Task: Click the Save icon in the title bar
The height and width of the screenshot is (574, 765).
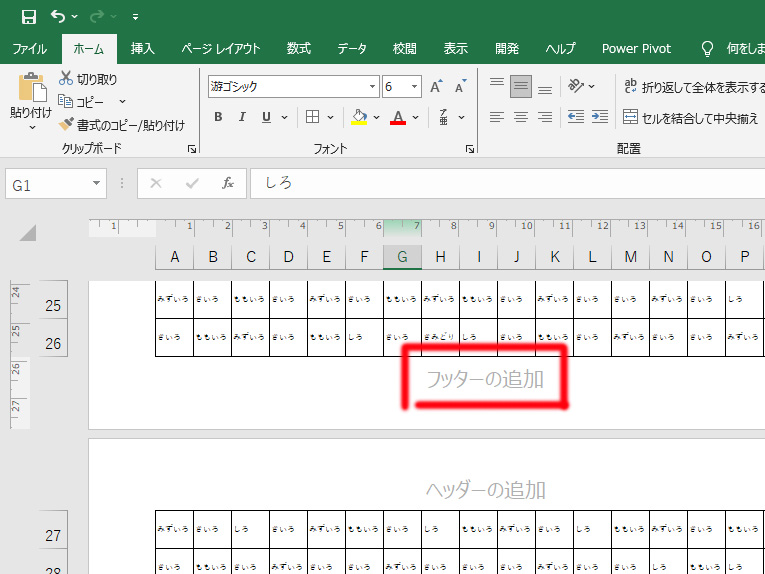Action: pyautogui.click(x=28, y=16)
